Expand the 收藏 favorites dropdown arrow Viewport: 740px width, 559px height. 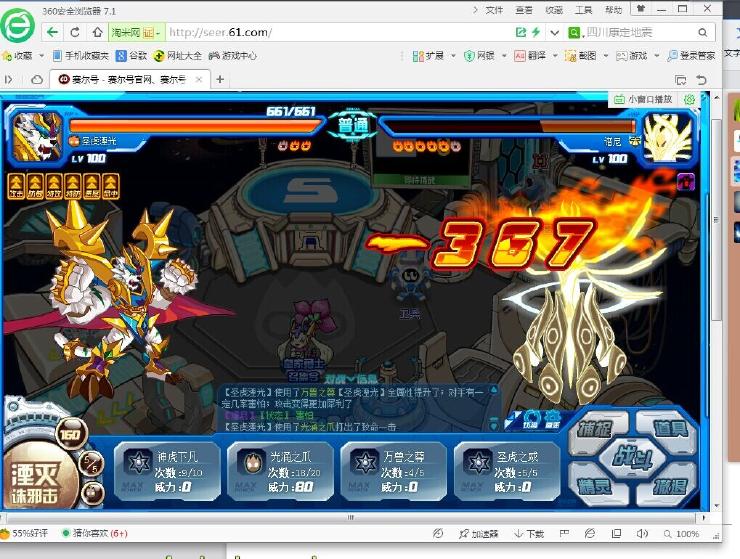click(x=42, y=56)
